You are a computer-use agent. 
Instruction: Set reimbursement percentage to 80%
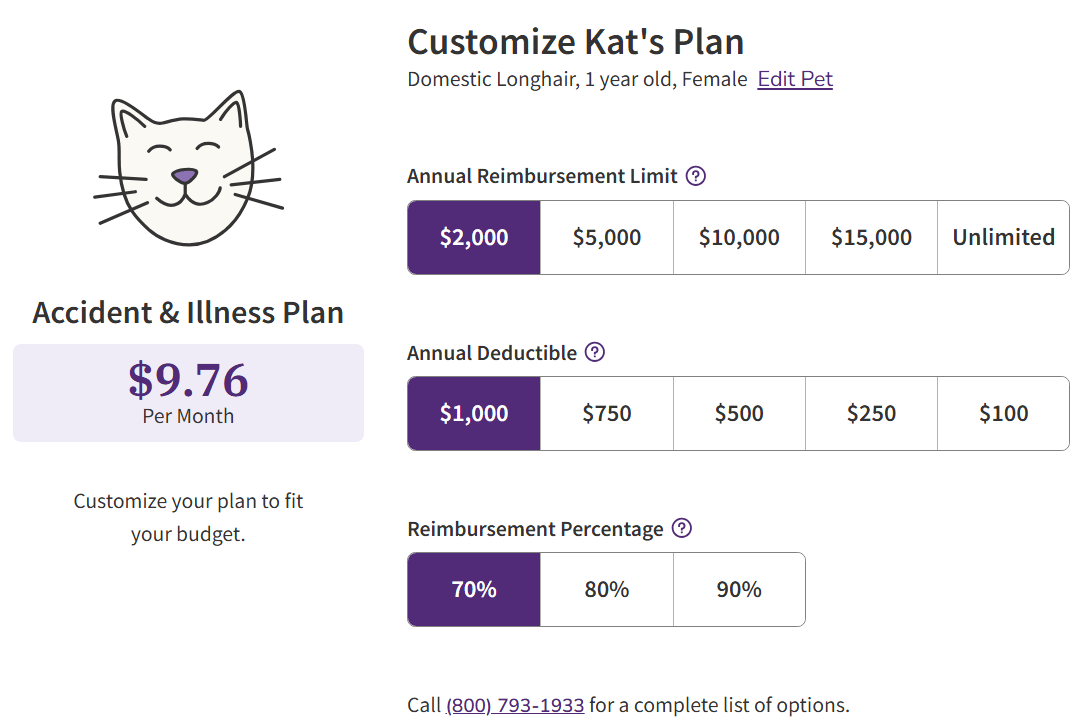[606, 589]
